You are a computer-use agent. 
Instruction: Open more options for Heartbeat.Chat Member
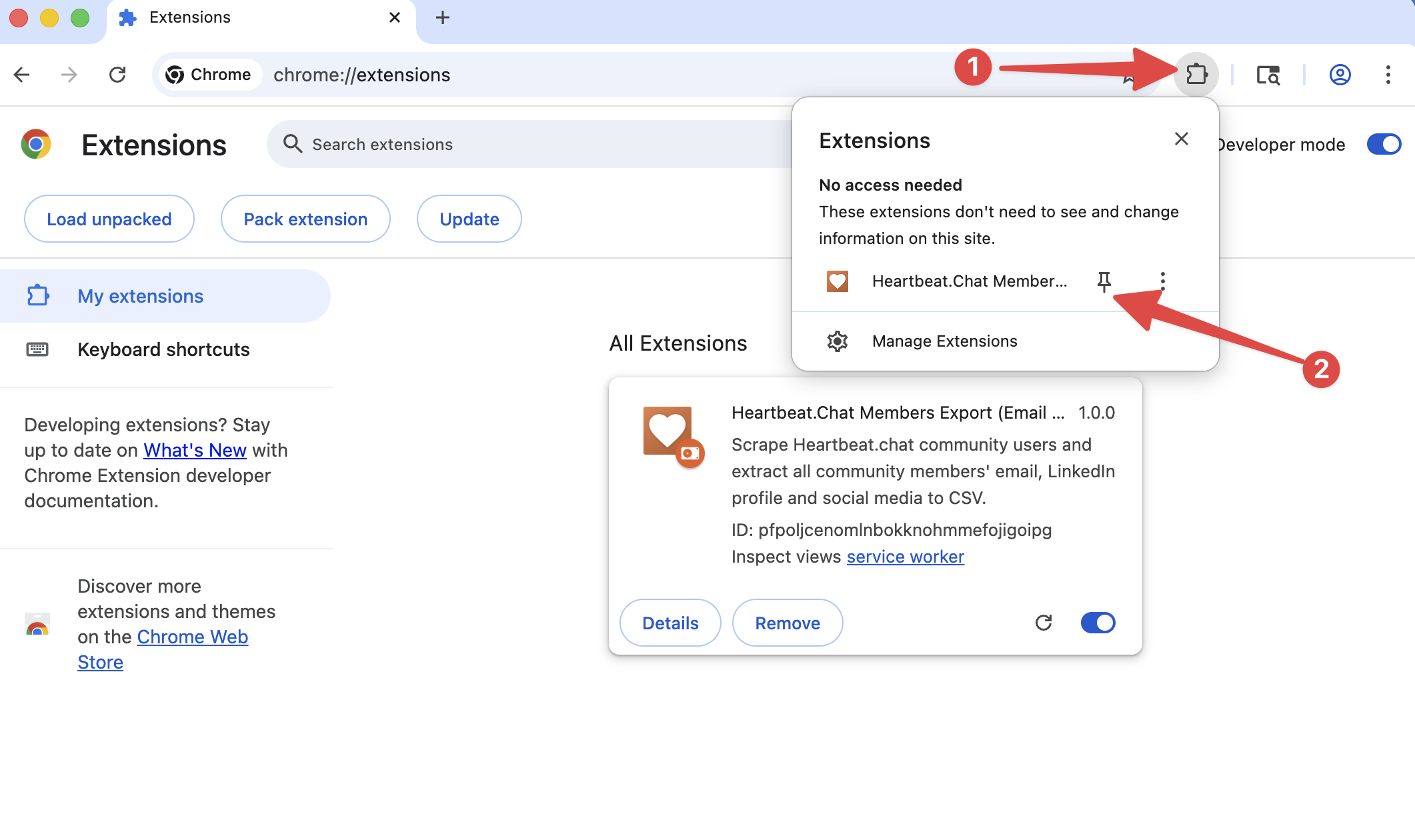pyautogui.click(x=1162, y=281)
